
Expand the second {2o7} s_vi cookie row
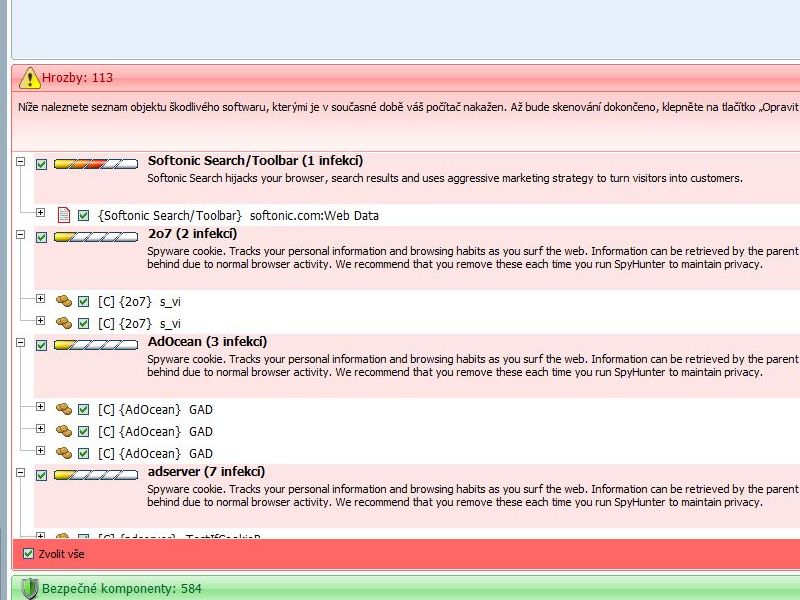click(x=40, y=320)
